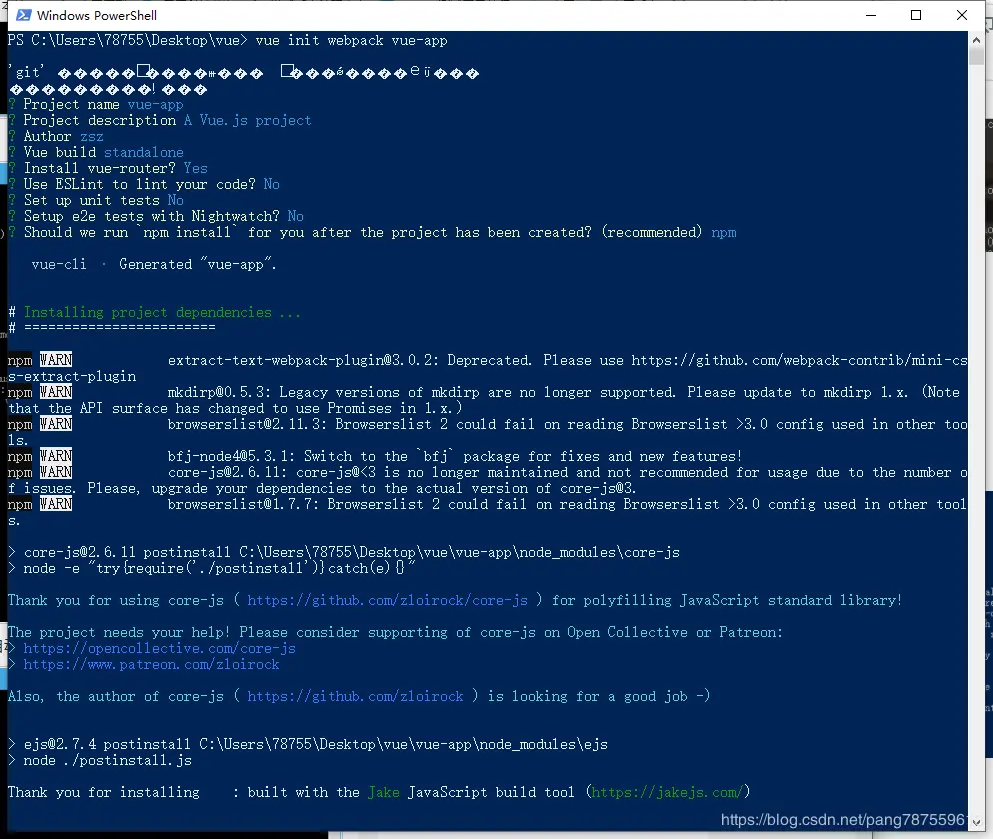Viewport: 993px width, 839px height.
Task: Open the github.com/zloirock author link
Action: point(355,697)
